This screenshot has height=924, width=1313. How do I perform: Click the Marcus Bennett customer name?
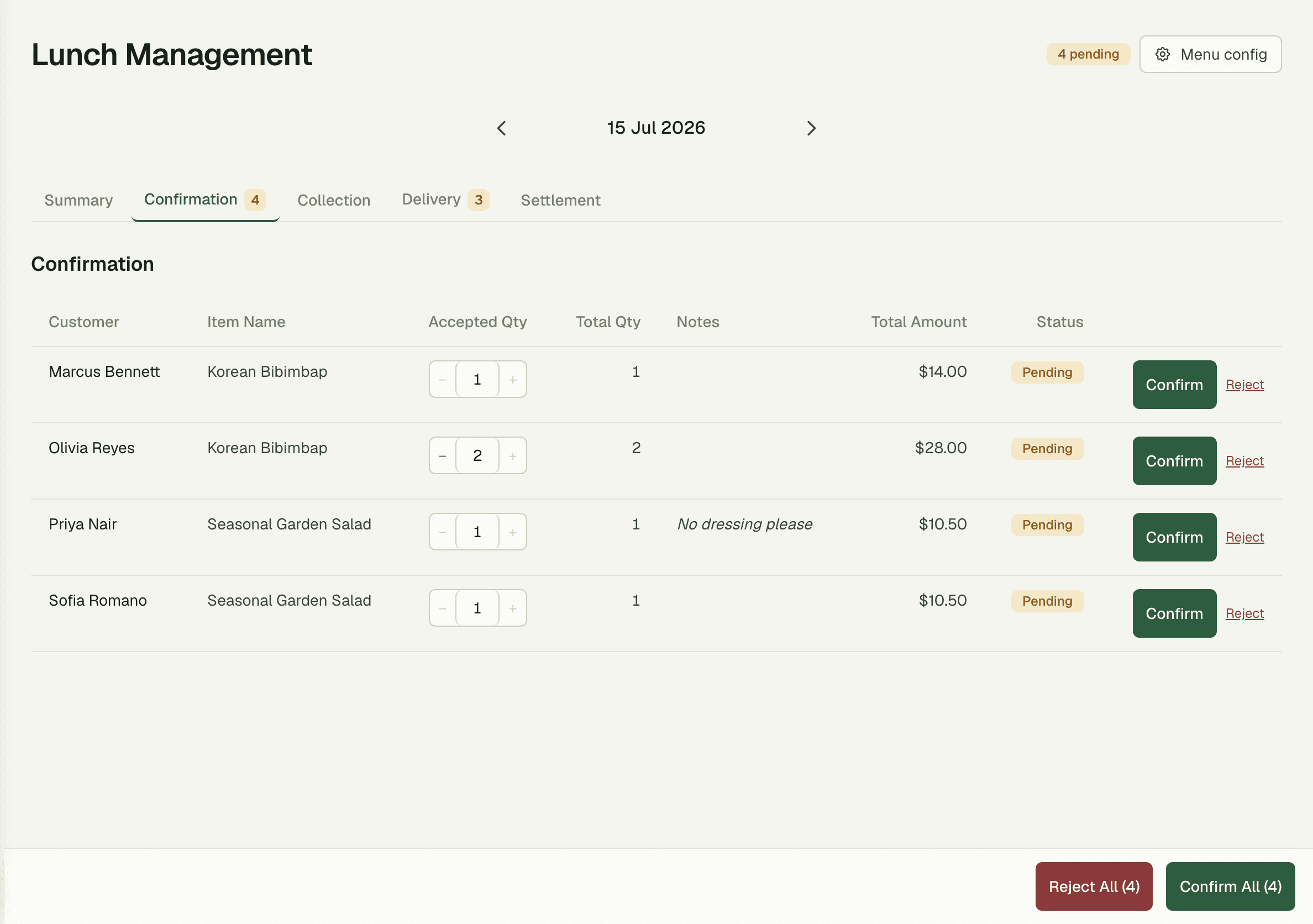(x=104, y=372)
